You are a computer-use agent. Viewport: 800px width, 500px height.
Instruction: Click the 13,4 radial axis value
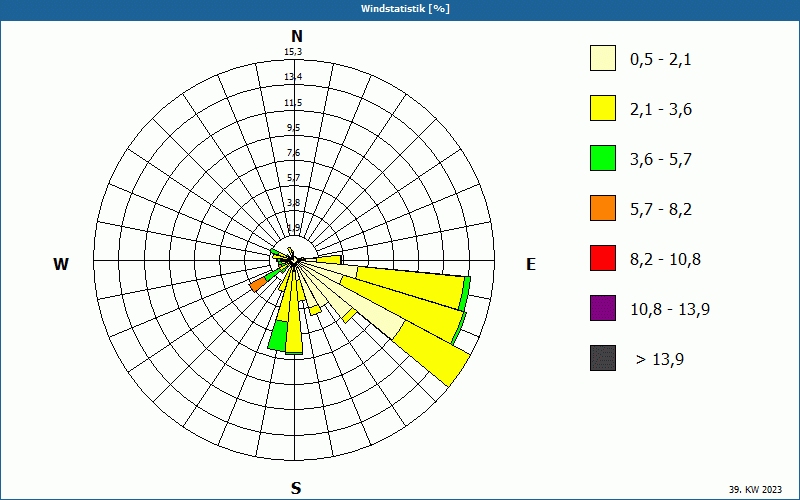tap(293, 77)
